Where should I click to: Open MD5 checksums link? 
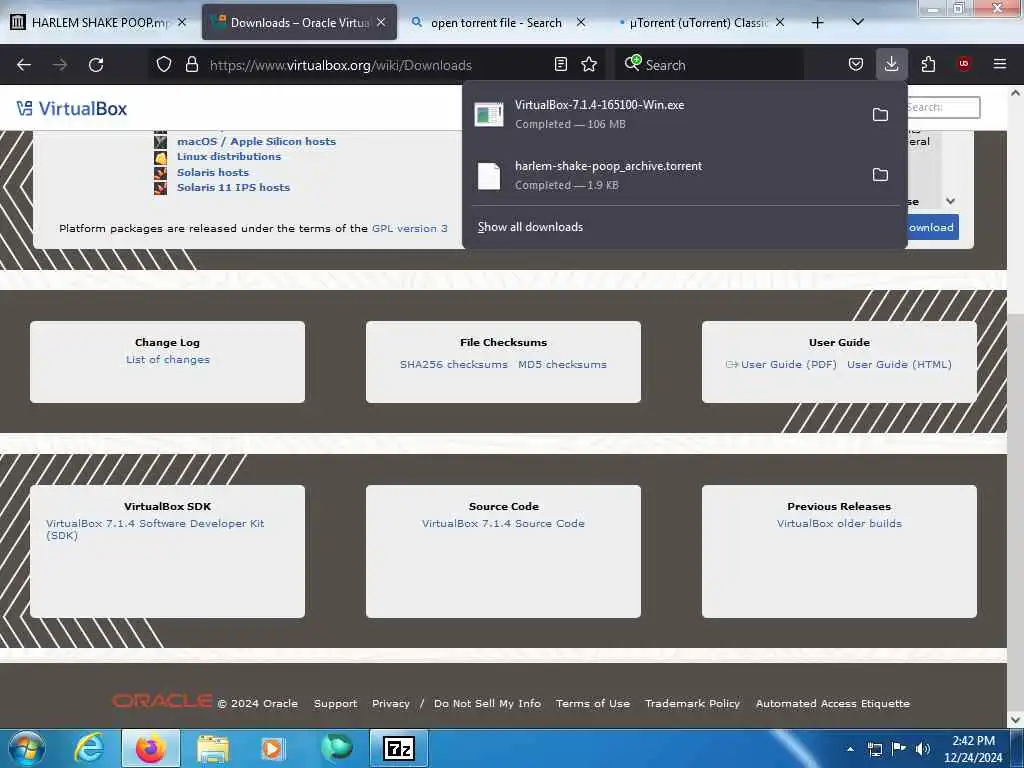tap(562, 364)
